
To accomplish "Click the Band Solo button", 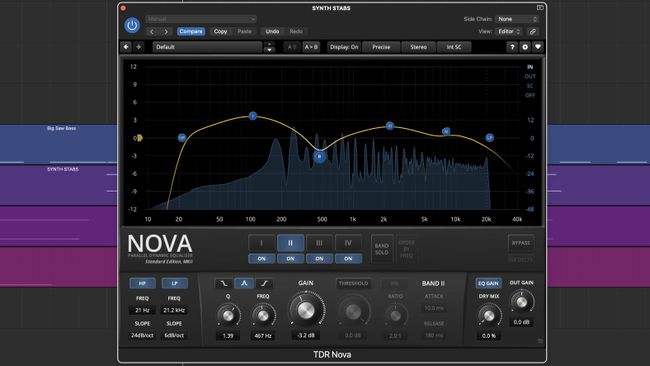I will [381, 249].
